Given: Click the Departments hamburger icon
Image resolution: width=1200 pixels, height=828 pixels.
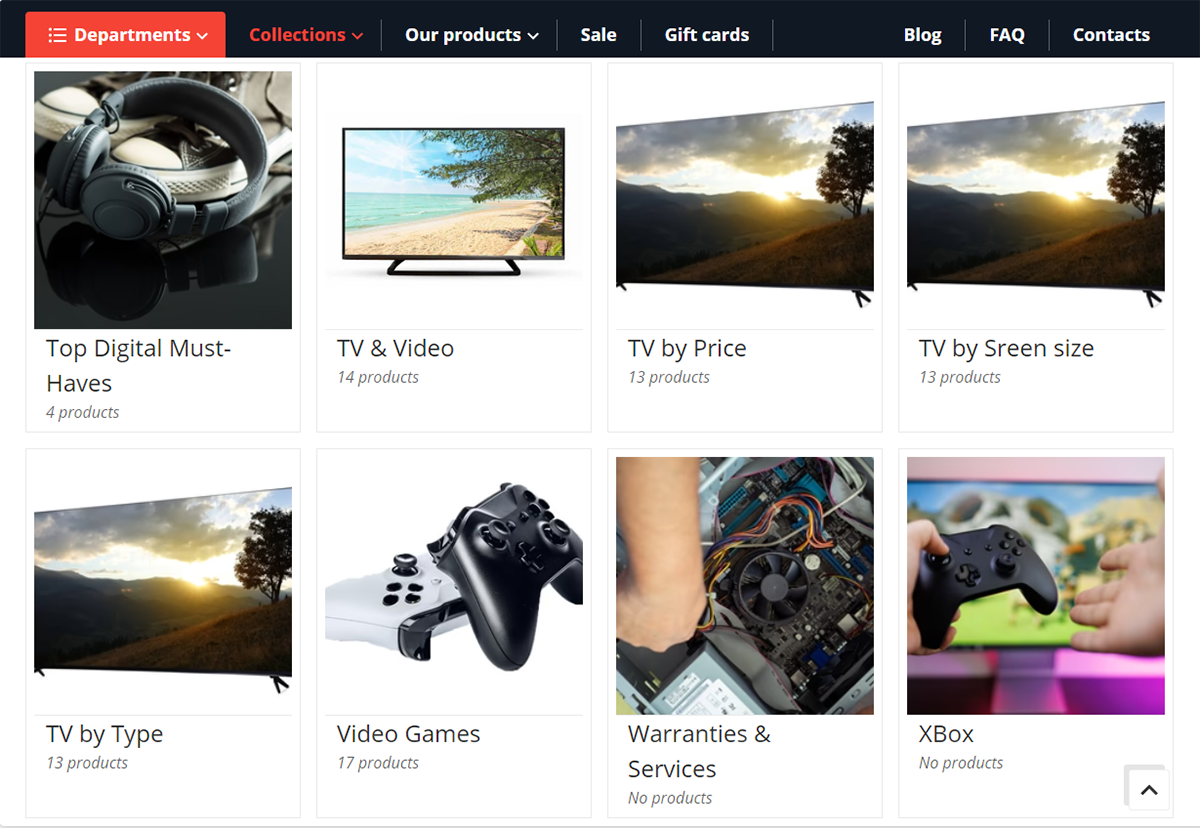Looking at the screenshot, I should (59, 34).
